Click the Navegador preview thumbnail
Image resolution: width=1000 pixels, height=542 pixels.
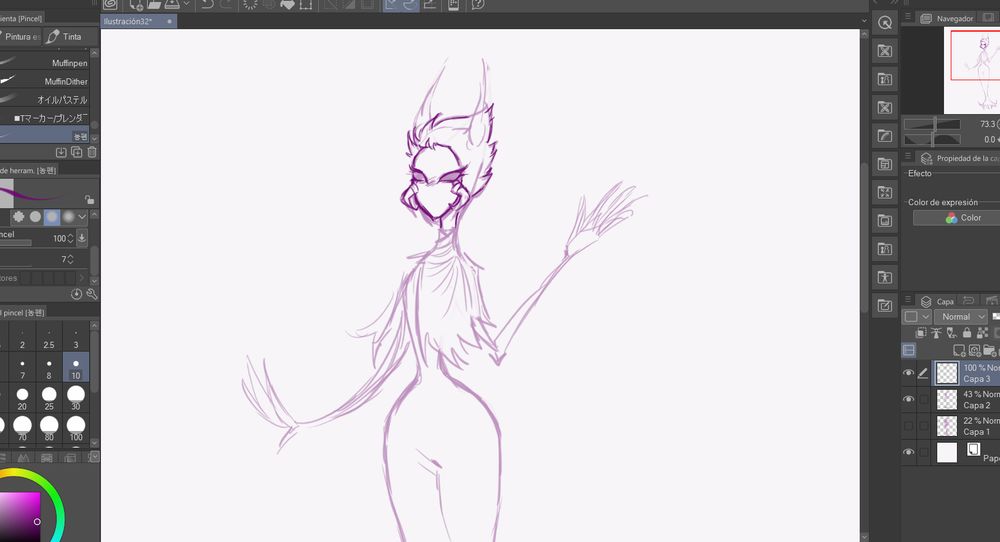(972, 71)
